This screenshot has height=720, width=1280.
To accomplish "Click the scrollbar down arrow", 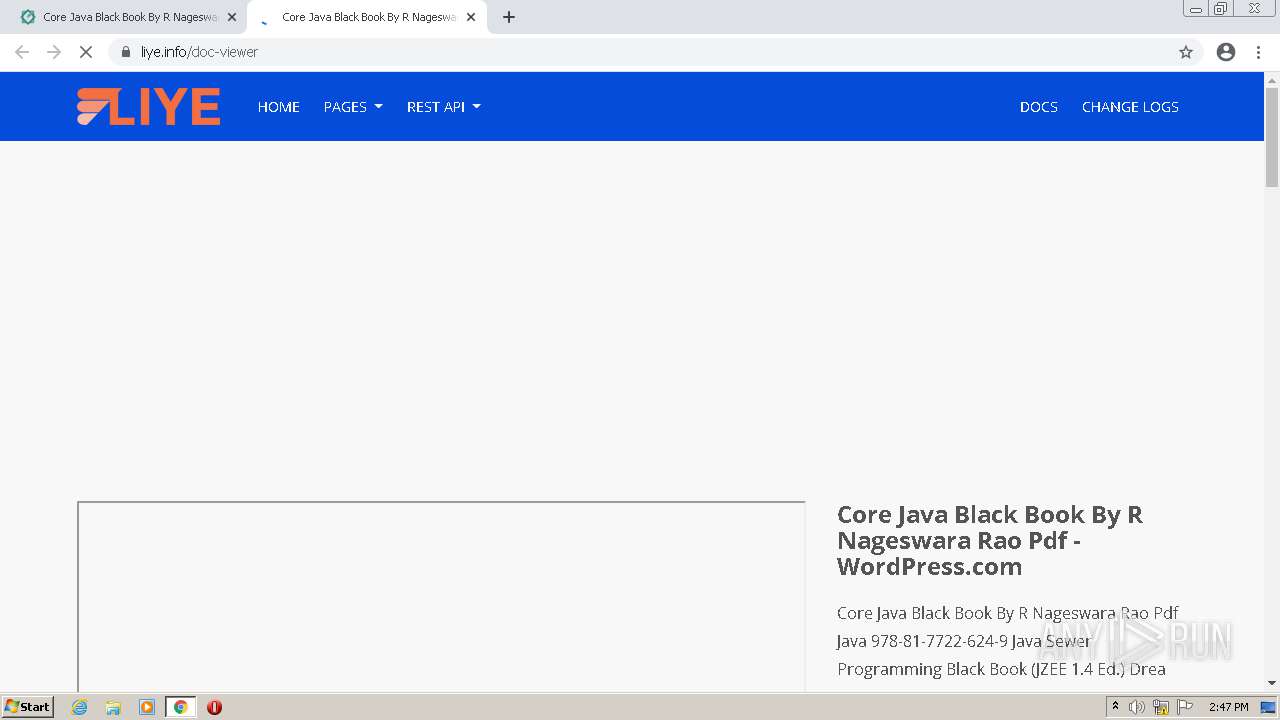I will [1272, 683].
